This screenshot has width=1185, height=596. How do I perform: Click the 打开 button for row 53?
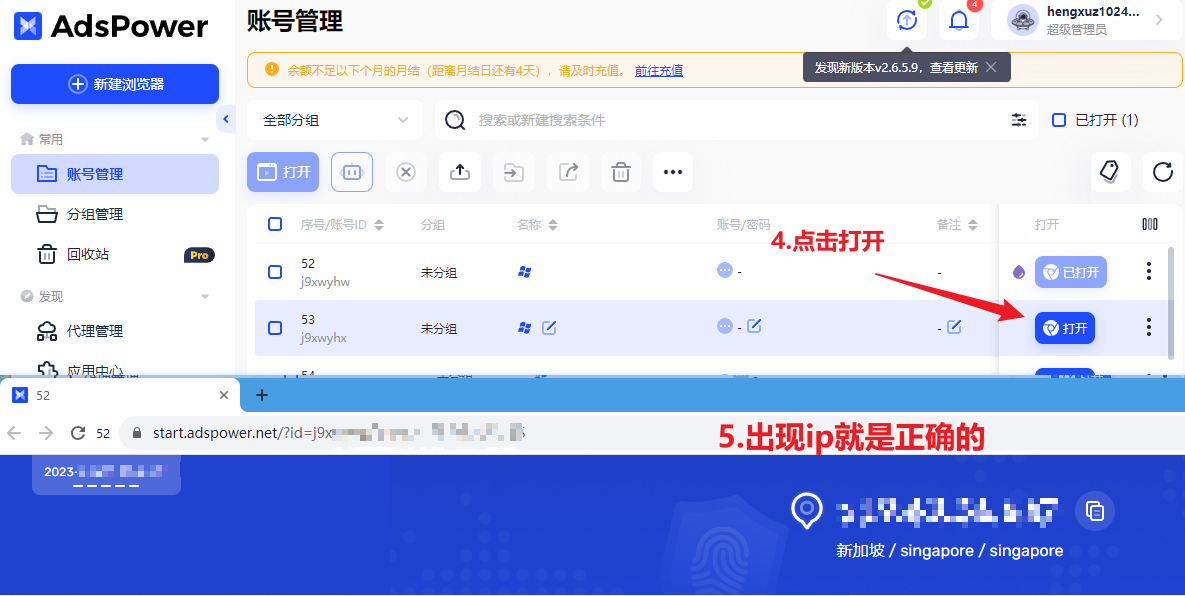[1065, 329]
